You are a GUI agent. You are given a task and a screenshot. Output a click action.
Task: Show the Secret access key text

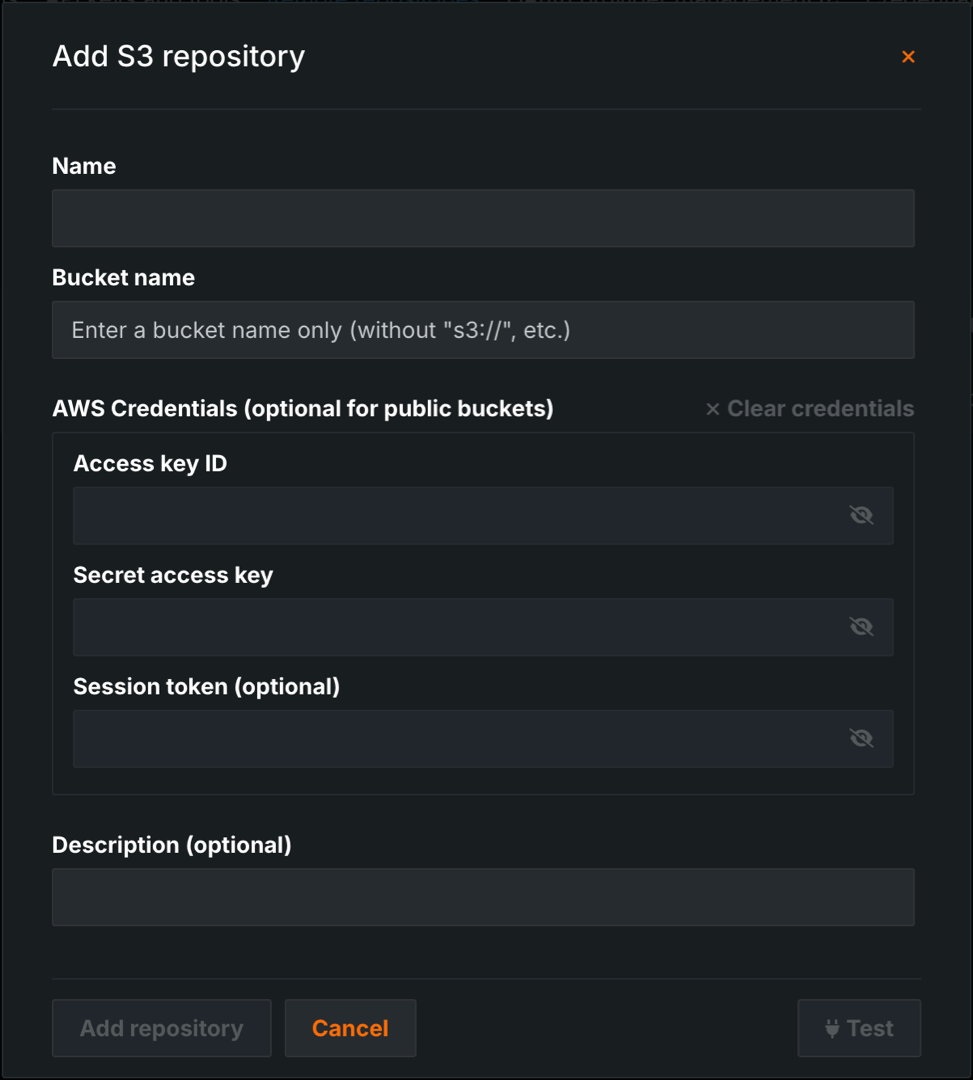pos(861,627)
